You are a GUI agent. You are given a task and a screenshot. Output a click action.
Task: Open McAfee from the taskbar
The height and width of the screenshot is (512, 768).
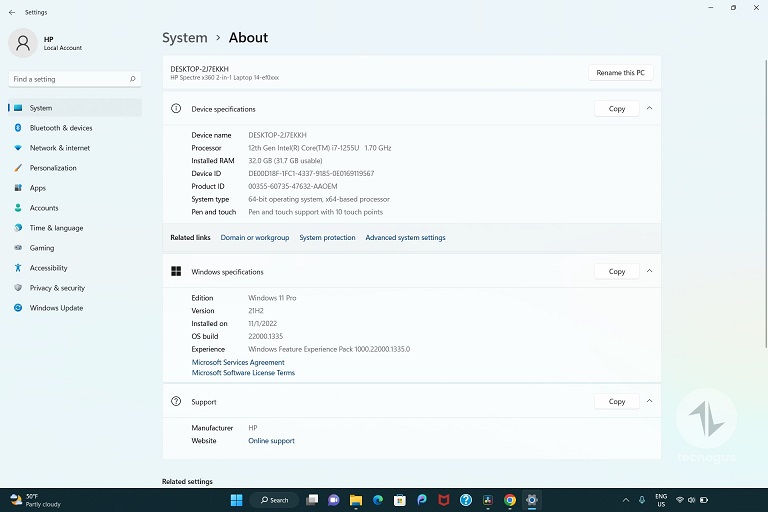point(444,500)
